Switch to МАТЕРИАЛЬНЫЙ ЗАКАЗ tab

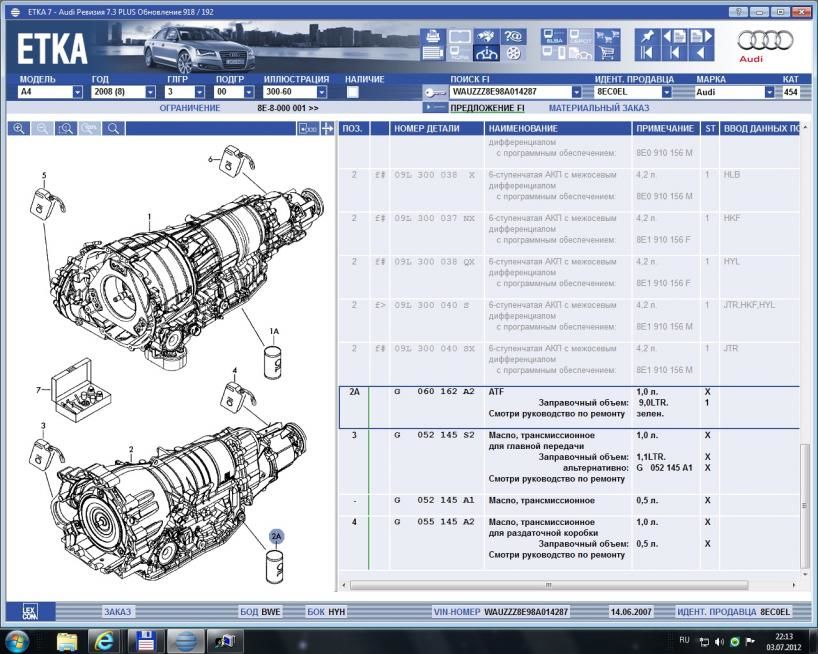pyautogui.click(x=598, y=108)
